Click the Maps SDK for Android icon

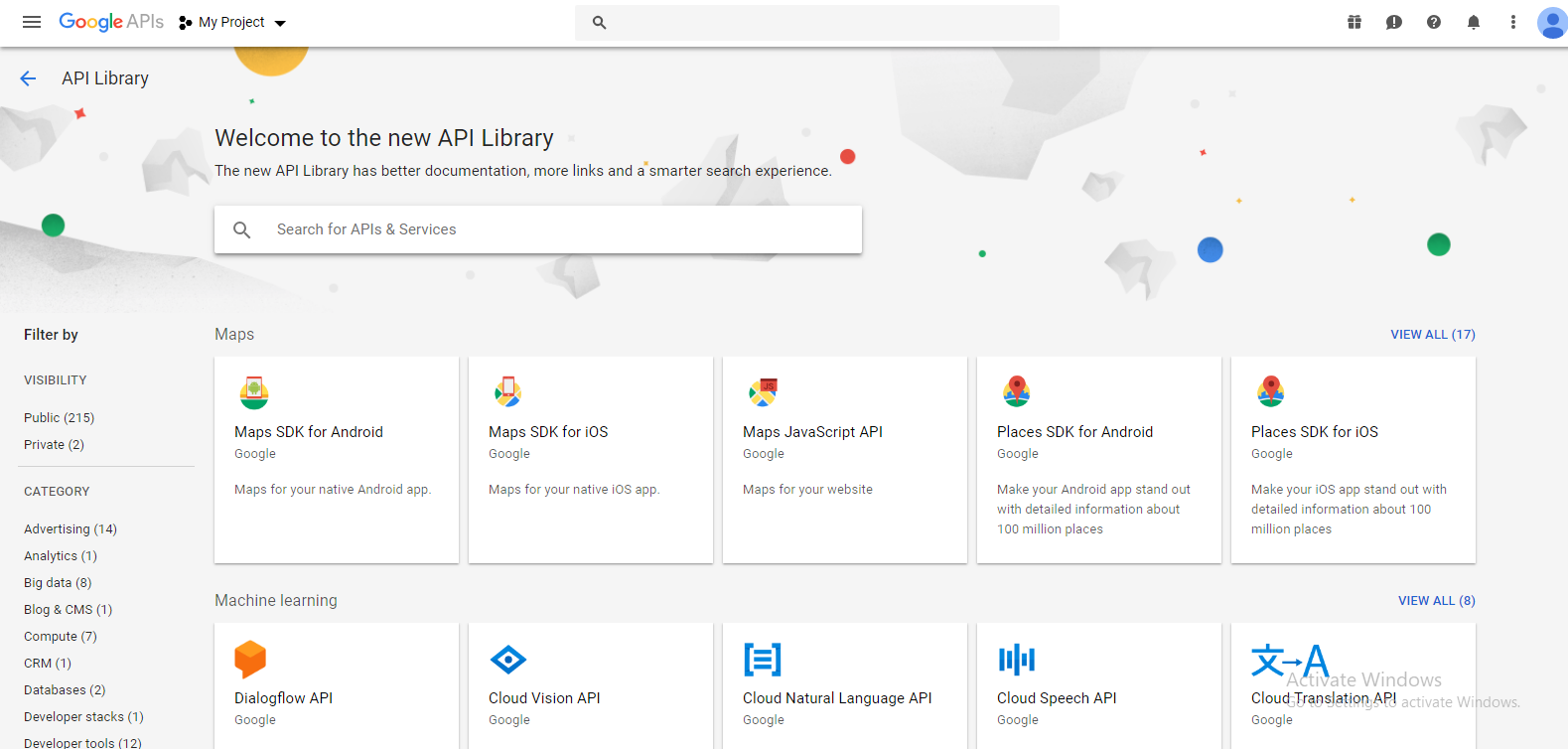point(254,392)
